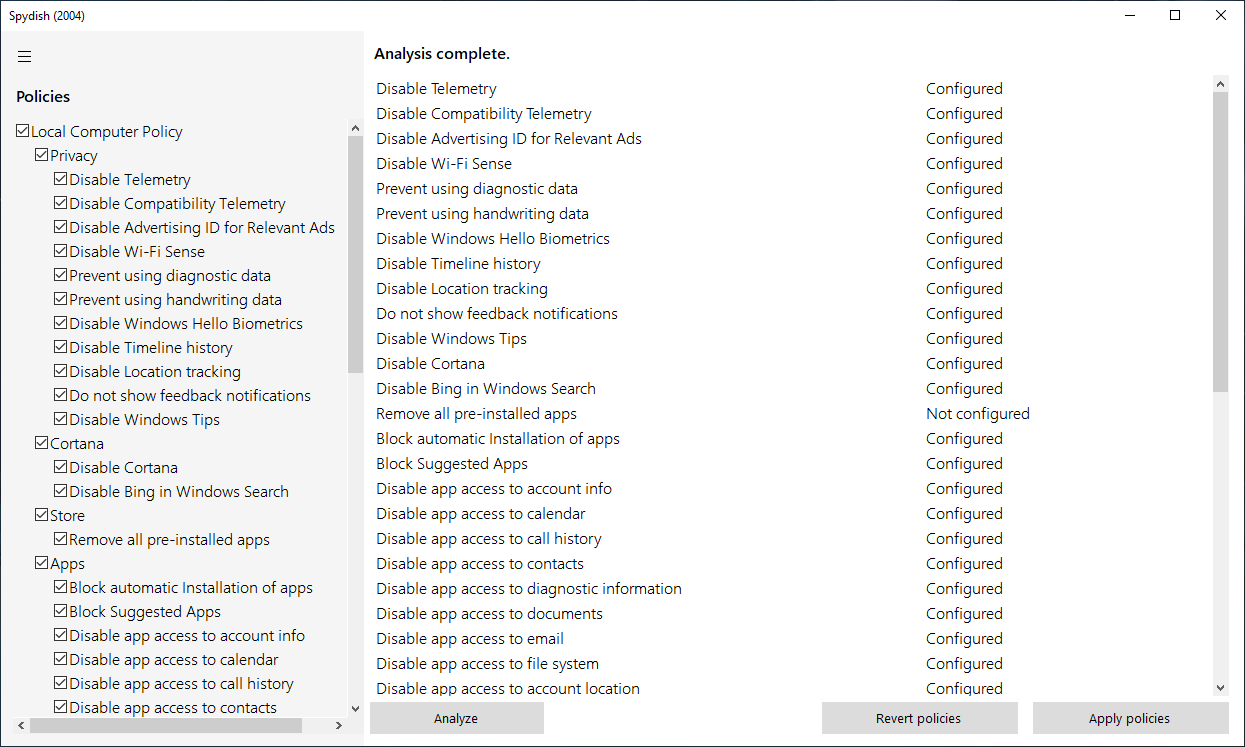Toggle the Local Computer Policy checkbox
This screenshot has height=747, width=1245.
pos(23,131)
